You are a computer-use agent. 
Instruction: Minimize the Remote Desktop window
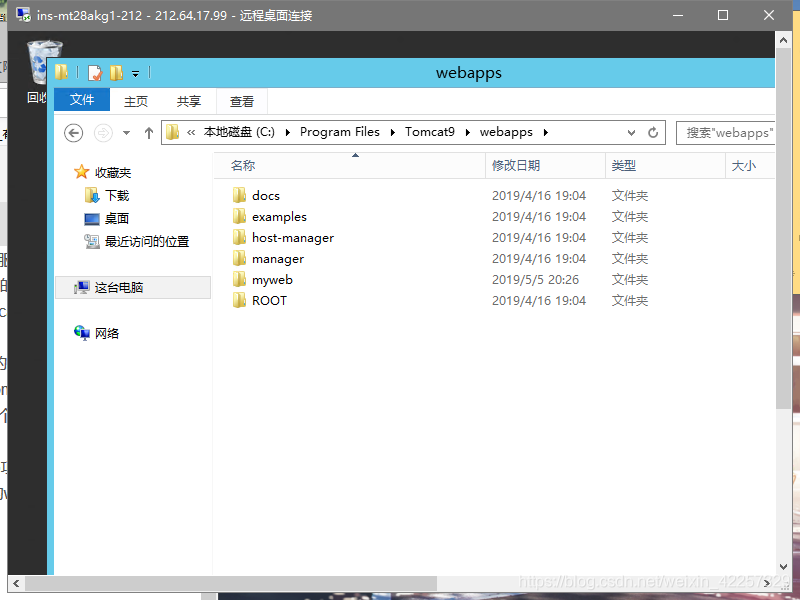click(x=678, y=15)
